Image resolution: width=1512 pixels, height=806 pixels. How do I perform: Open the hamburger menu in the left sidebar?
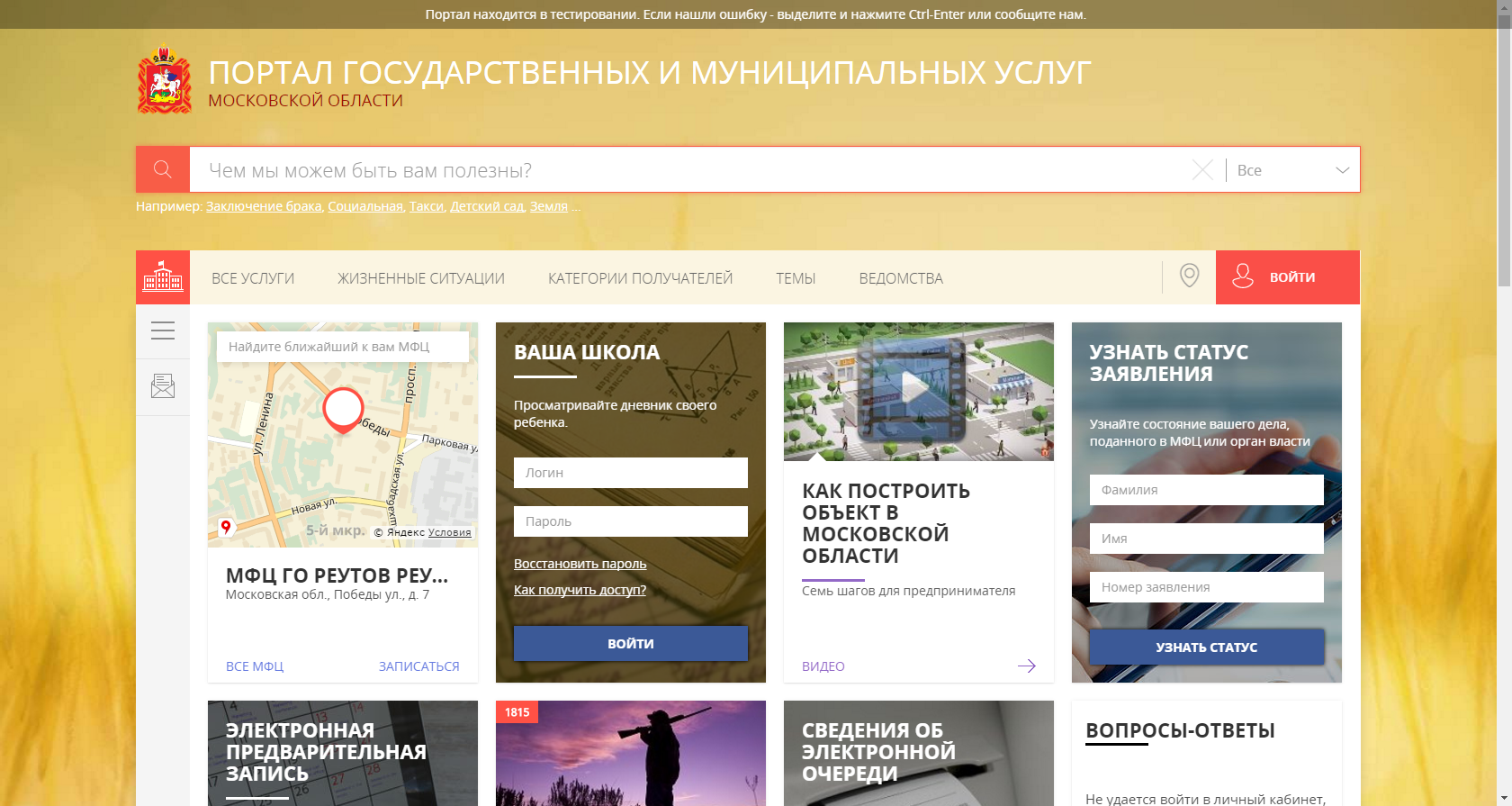163,331
